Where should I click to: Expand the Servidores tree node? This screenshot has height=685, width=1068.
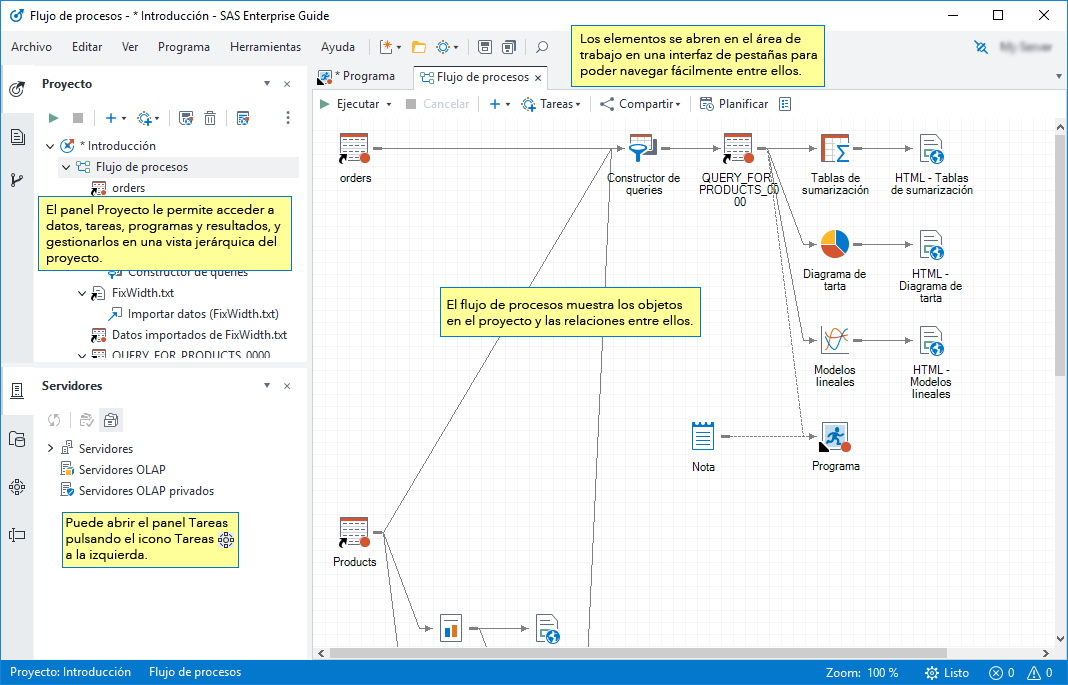(x=51, y=449)
